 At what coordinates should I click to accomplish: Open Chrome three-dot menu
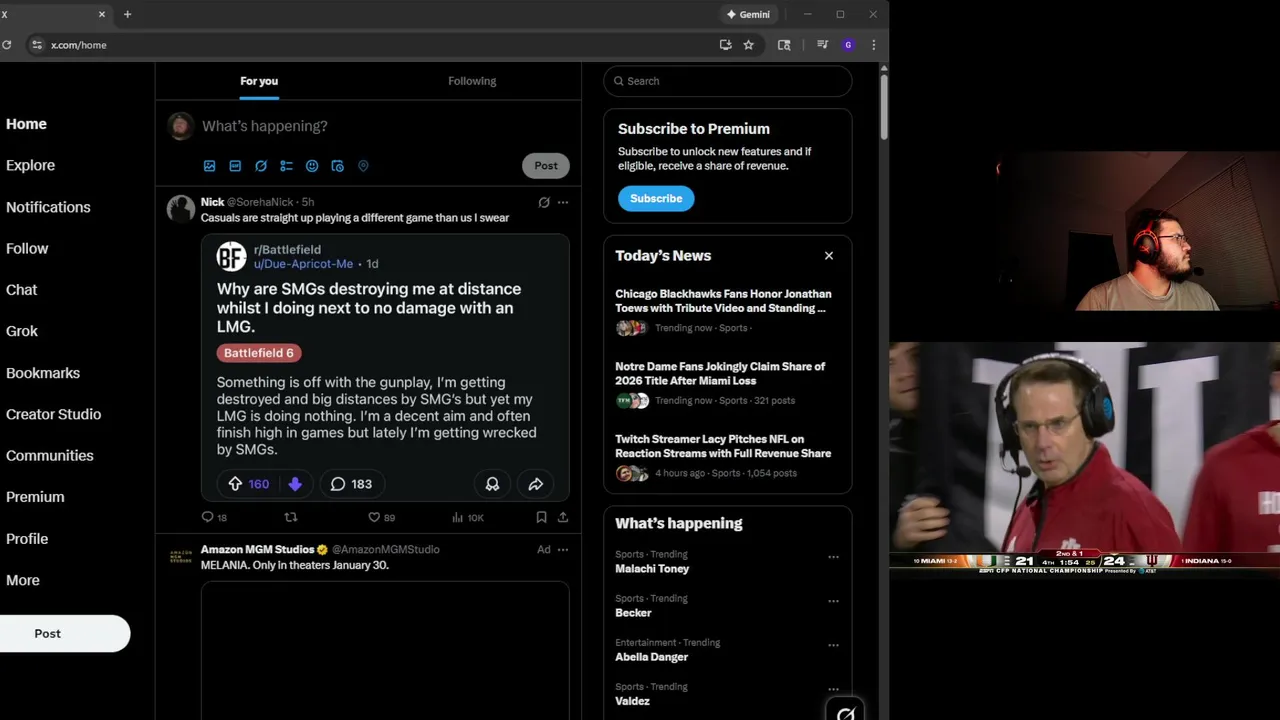[x=873, y=45]
